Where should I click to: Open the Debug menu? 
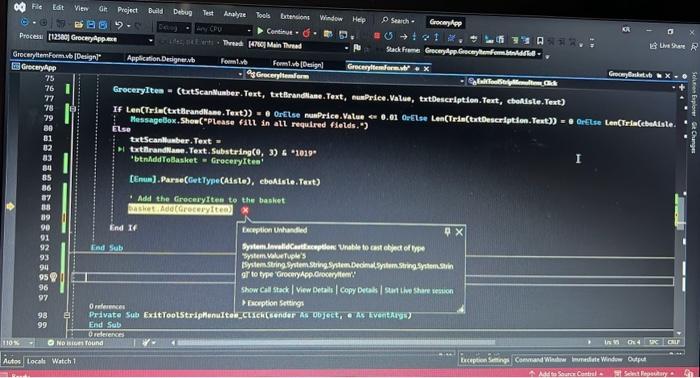182,12
